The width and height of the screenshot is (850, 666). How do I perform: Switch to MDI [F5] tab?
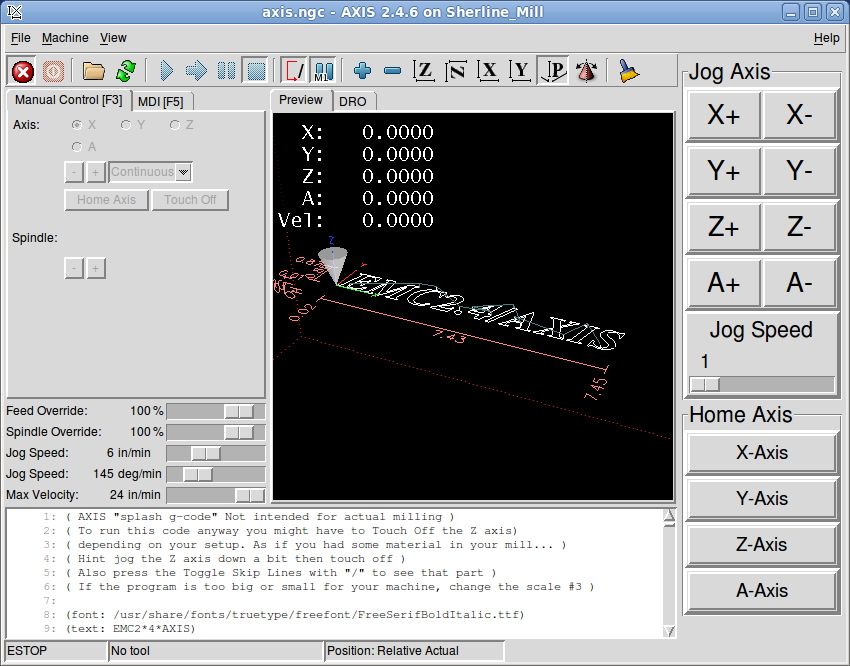click(161, 102)
